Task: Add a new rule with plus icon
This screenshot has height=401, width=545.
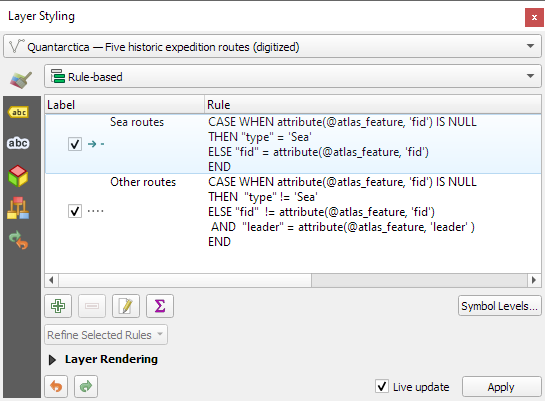Action: tap(58, 306)
